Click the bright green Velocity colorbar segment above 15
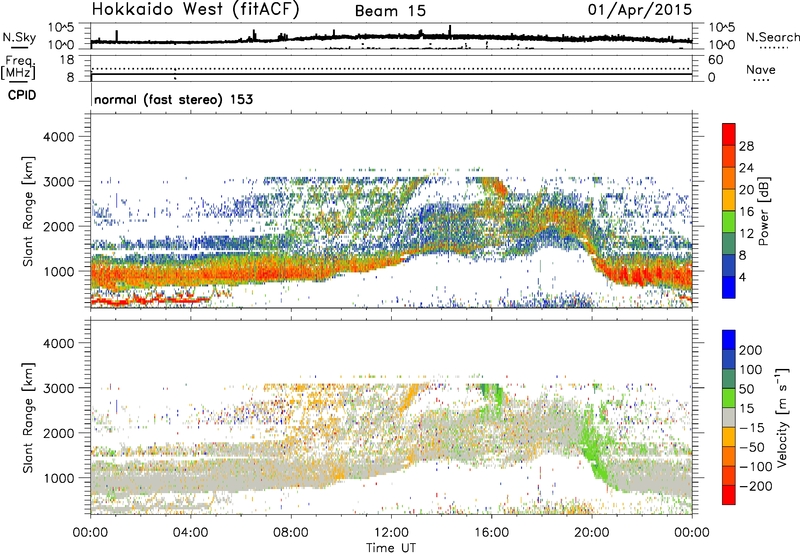Screen dimensions: 800x554 click(729, 398)
